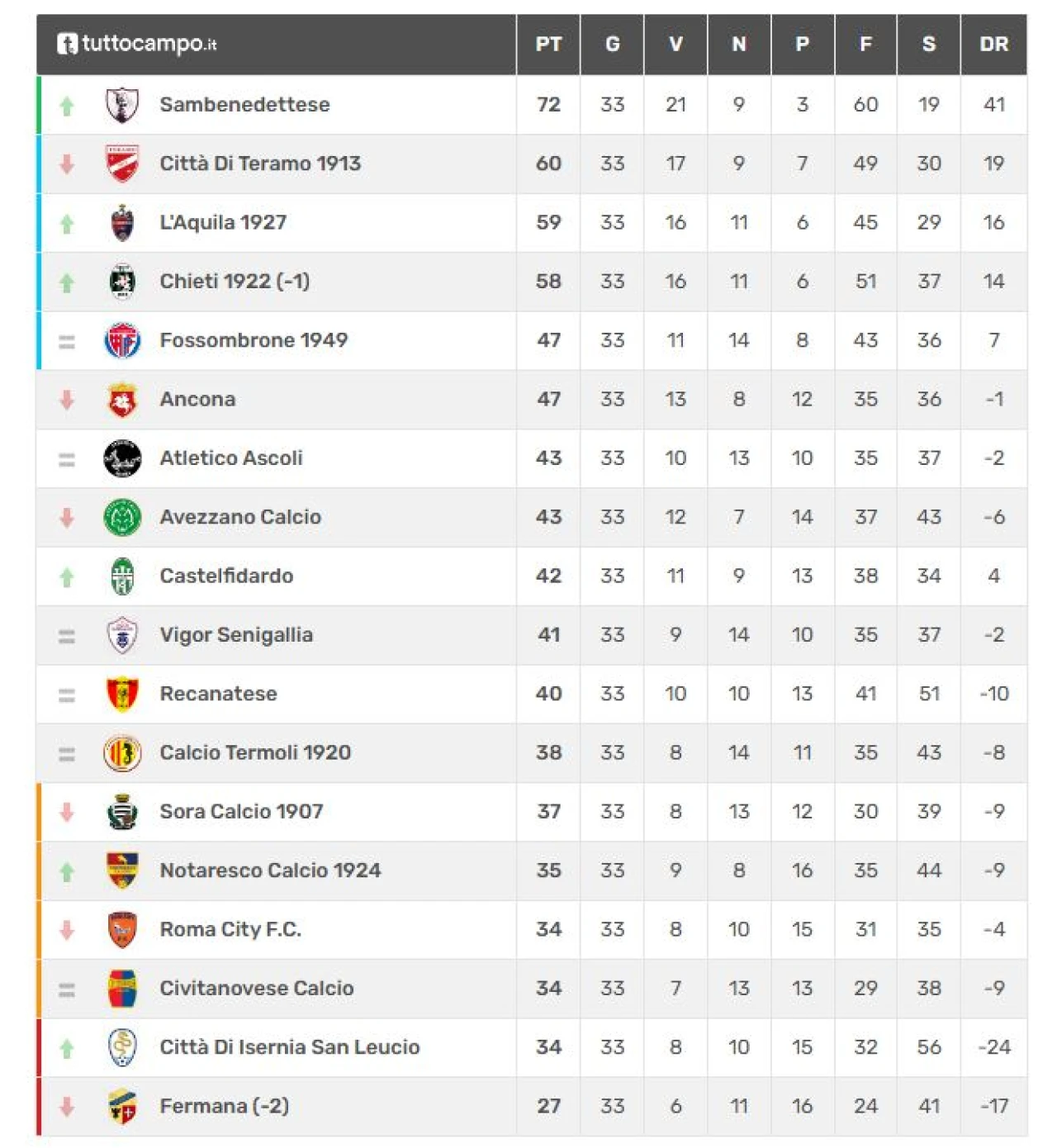Click the Fermana team crest
The width and height of the screenshot is (1057, 1148).
pos(122,1107)
